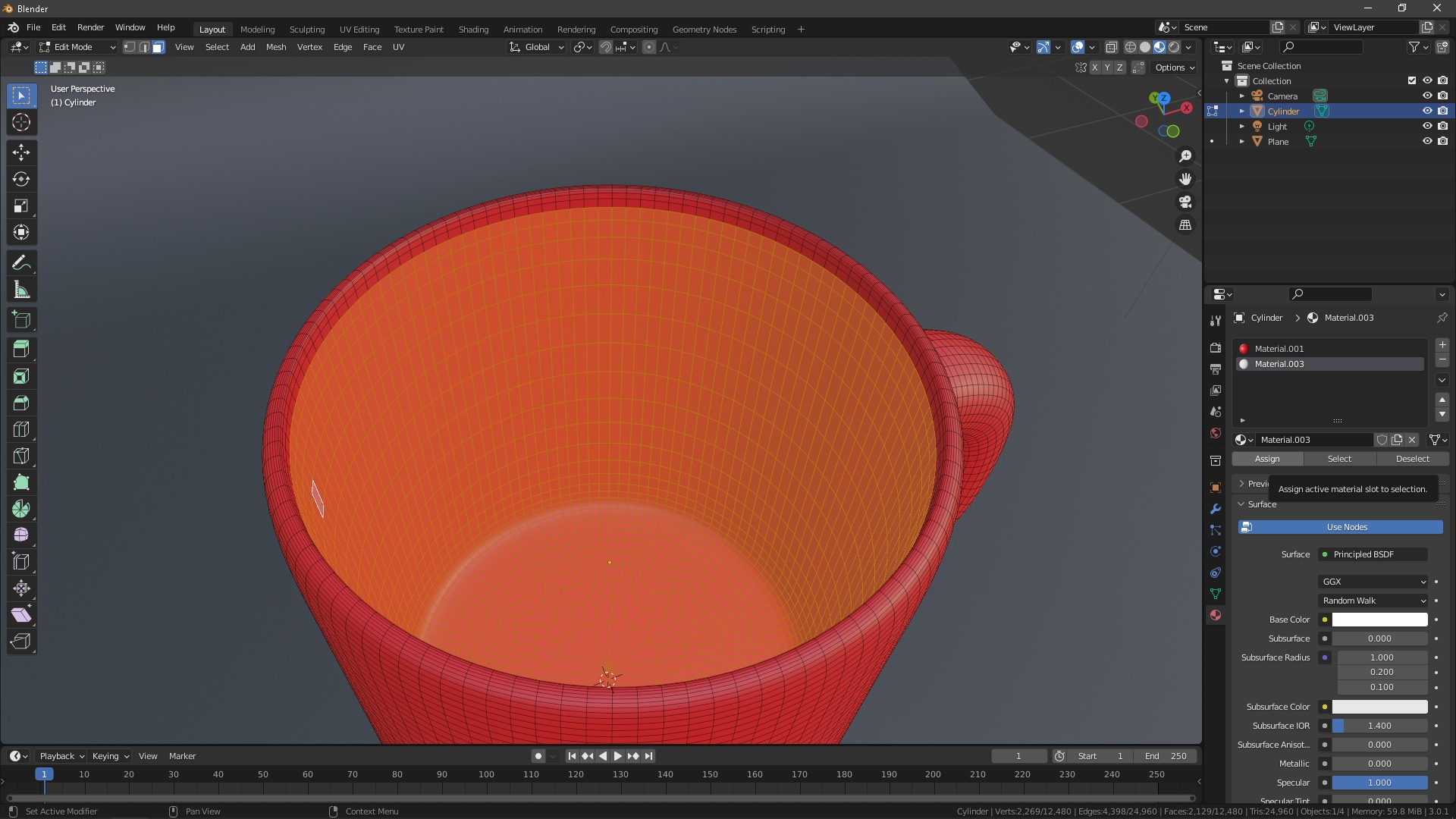
Task: Toggle Use Nodes for material
Action: [1340, 527]
